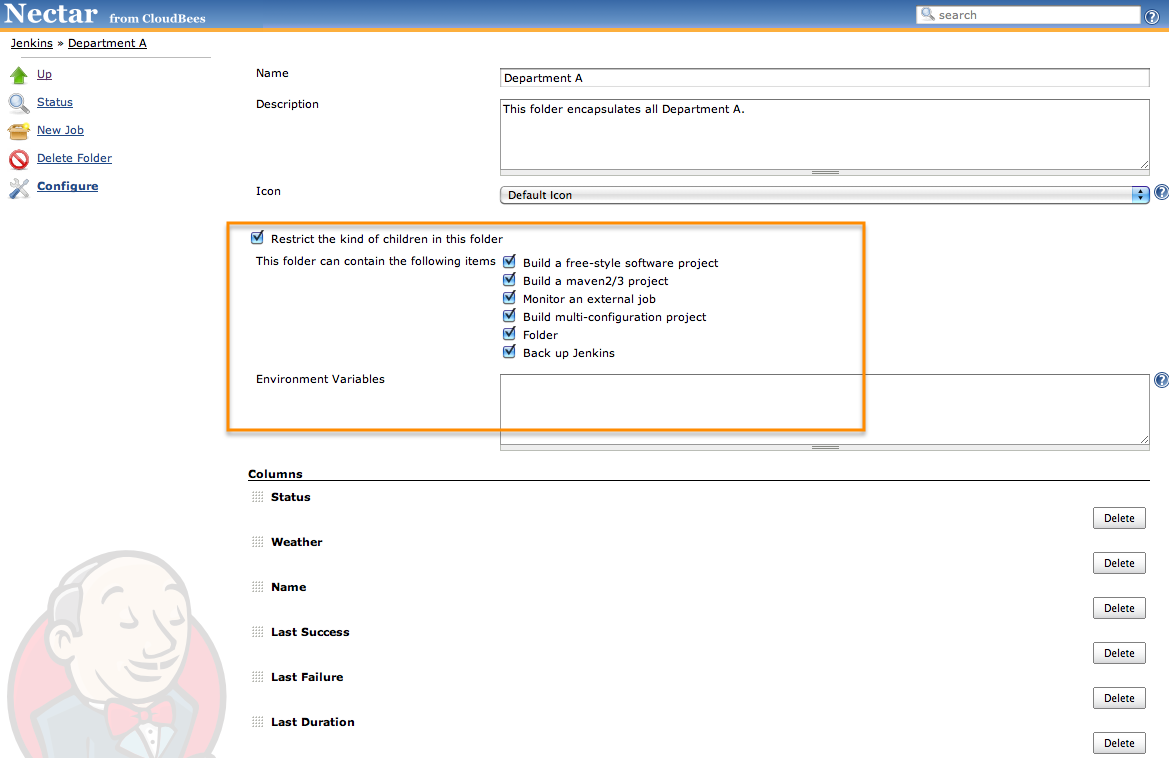Go to Jenkins breadcrumb
The image size is (1169, 758).
coord(31,43)
